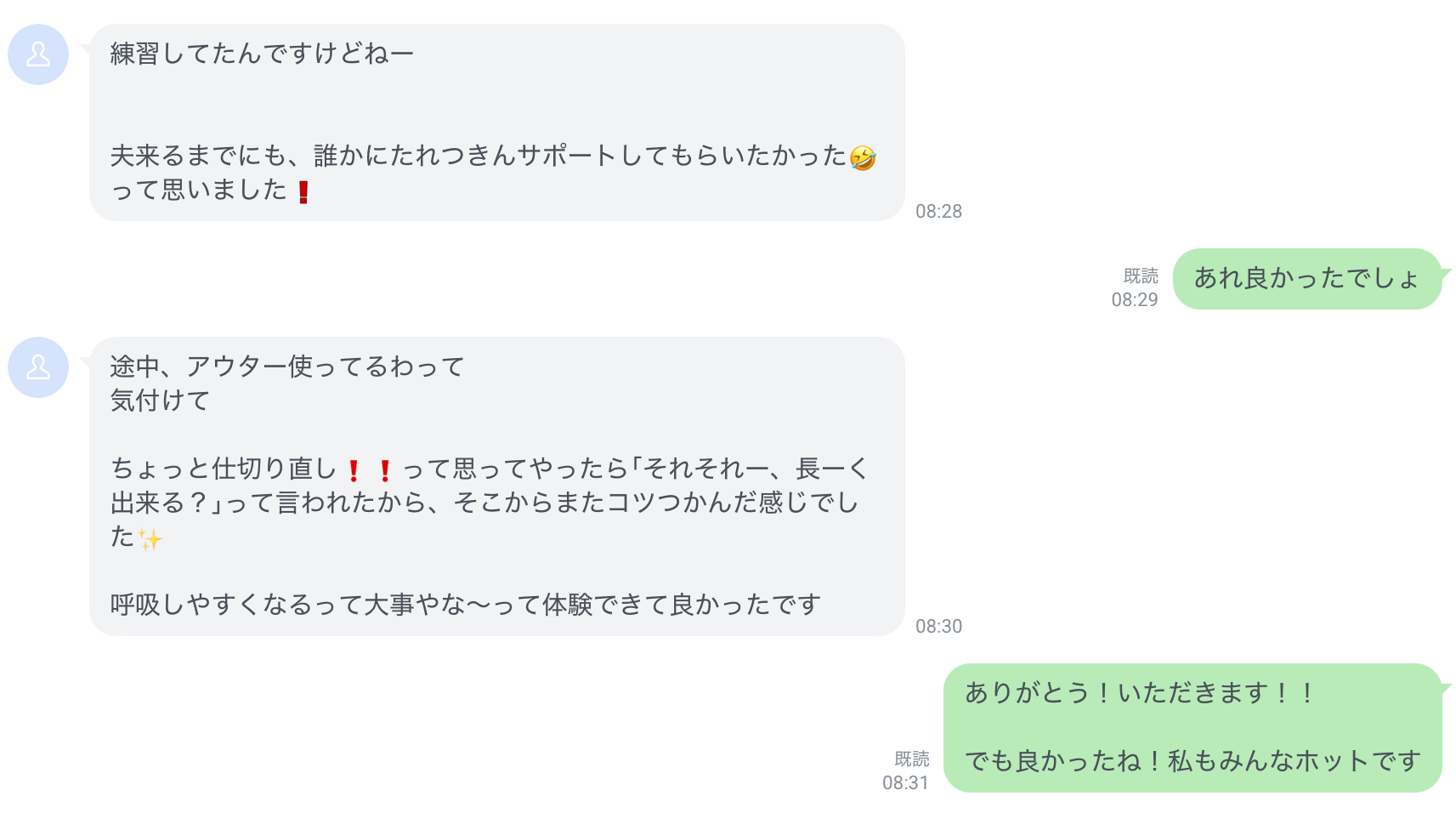This screenshot has height=813, width=1456.
Task: Click the second red exclamation before って思ってやったら
Action: tap(385, 470)
